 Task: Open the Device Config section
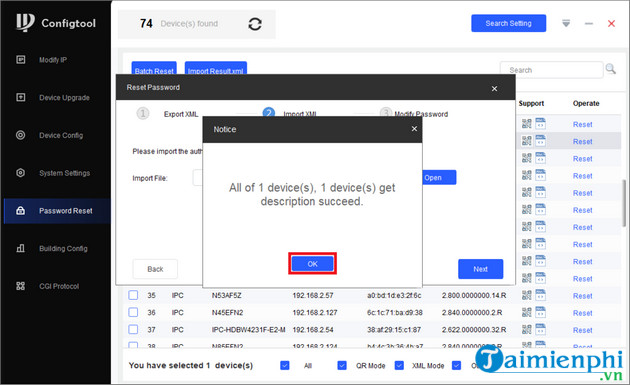click(61, 135)
